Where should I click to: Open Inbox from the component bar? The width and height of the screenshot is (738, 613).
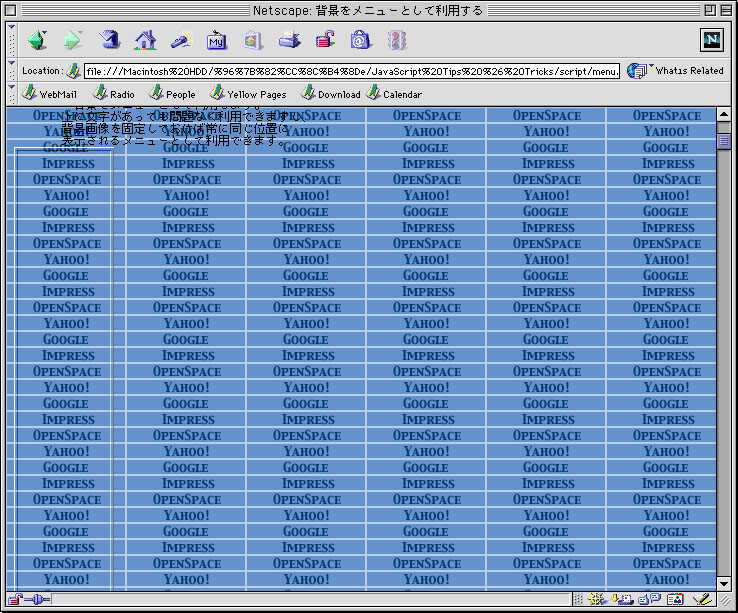pos(622,599)
